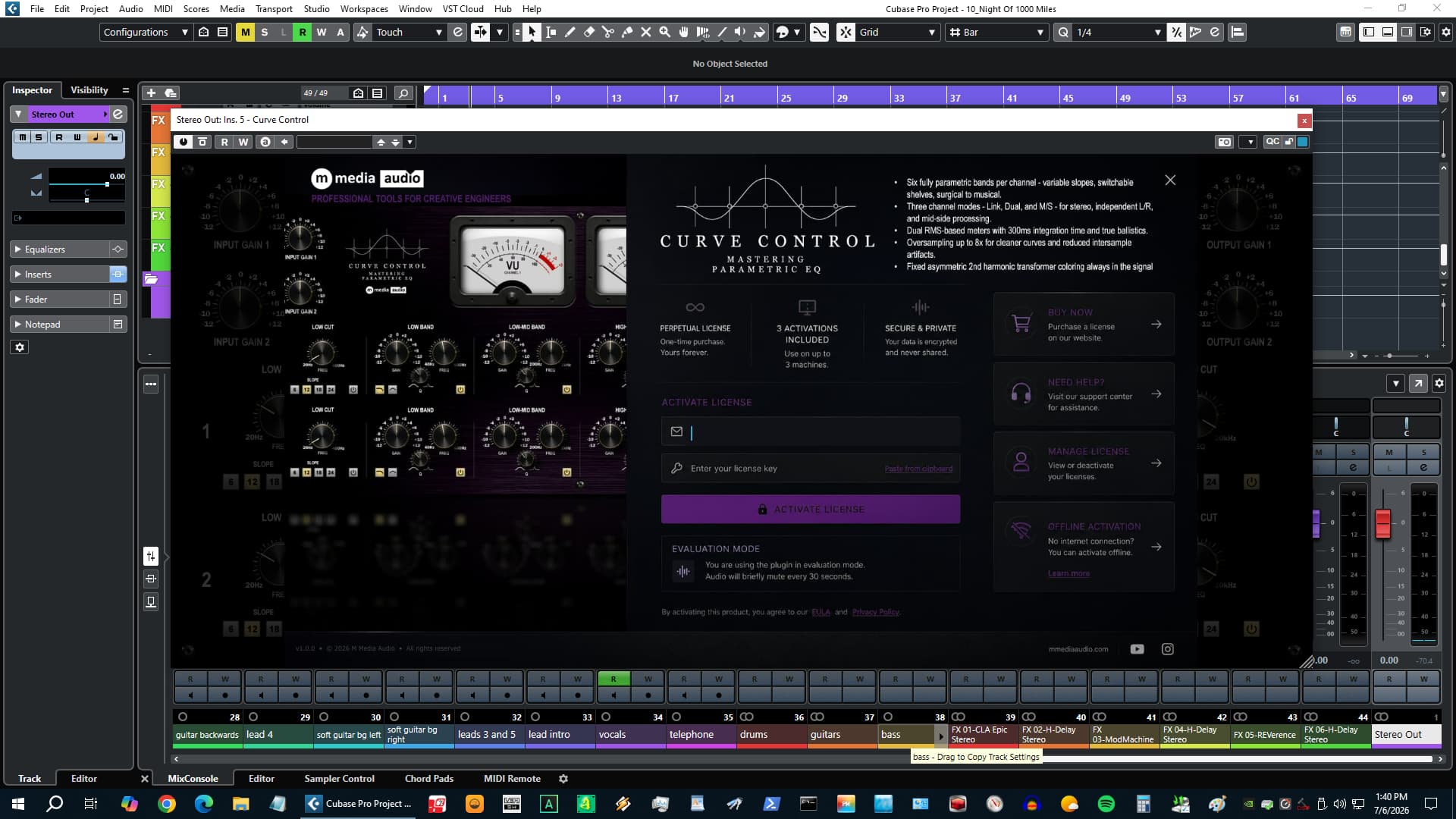Click the Snap to Zero Crossing icon

(x=820, y=32)
